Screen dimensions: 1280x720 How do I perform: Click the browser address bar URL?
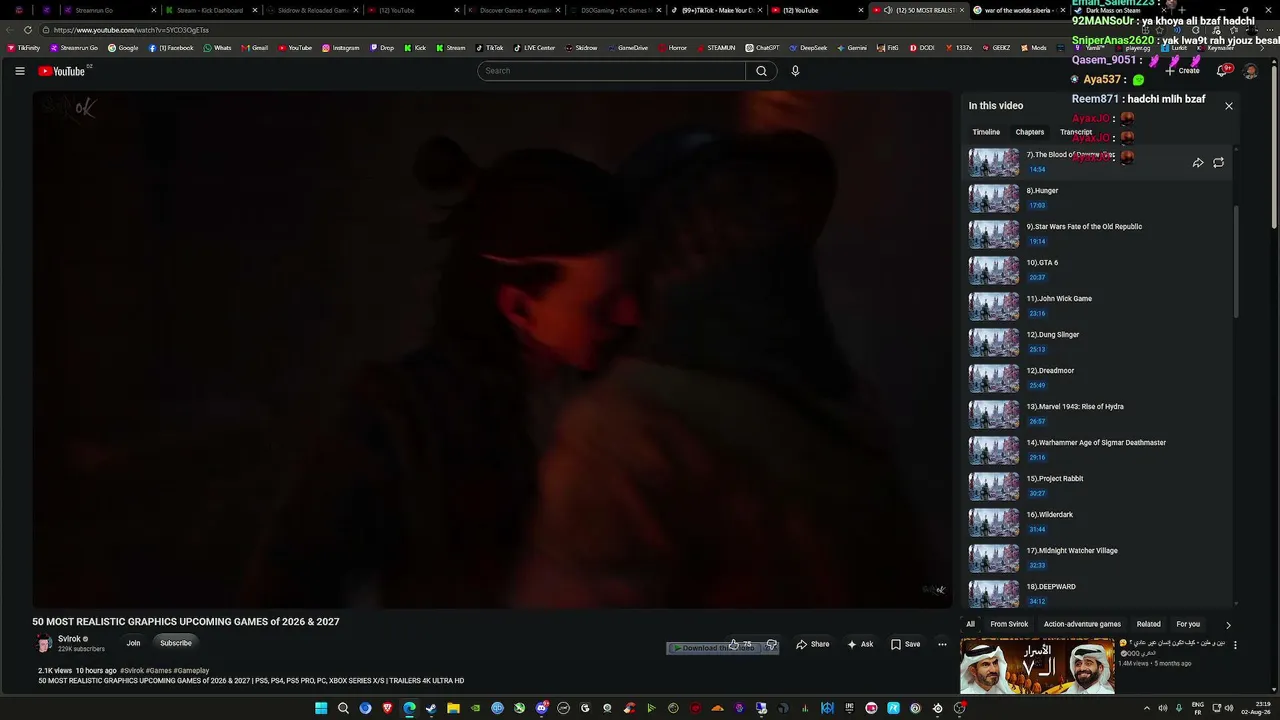[x=131, y=30]
